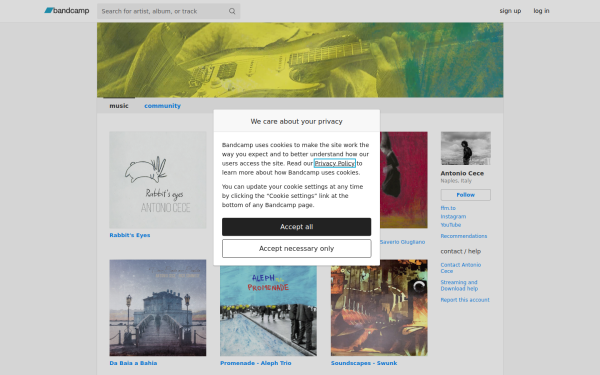Accept all cookies

297,227
